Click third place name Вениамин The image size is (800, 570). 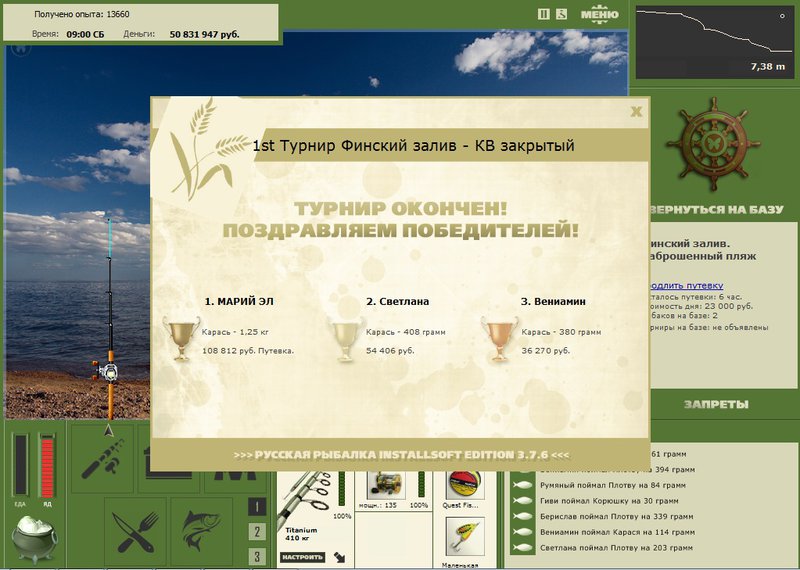(553, 302)
